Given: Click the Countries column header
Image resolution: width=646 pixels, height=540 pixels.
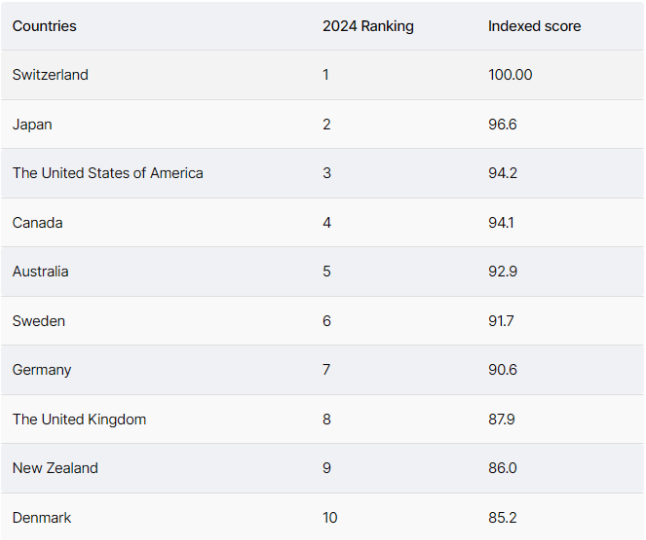Looking at the screenshot, I should pyautogui.click(x=44, y=26).
